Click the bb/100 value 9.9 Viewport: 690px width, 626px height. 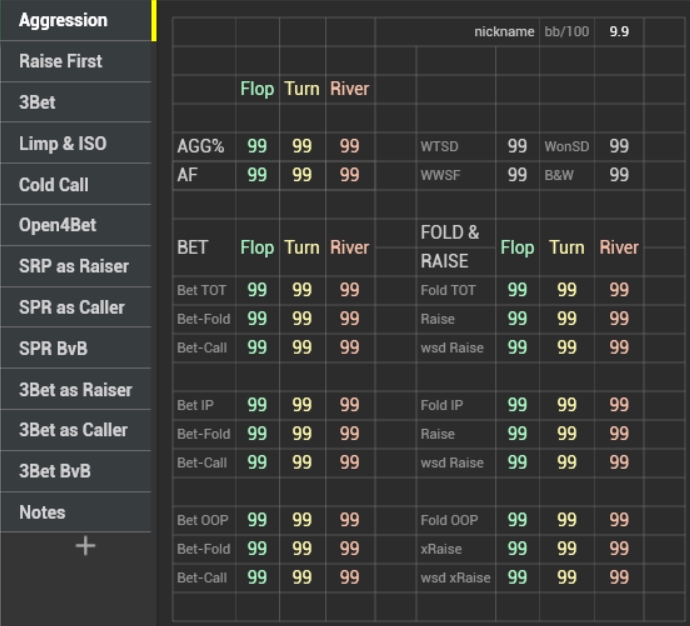coord(619,32)
